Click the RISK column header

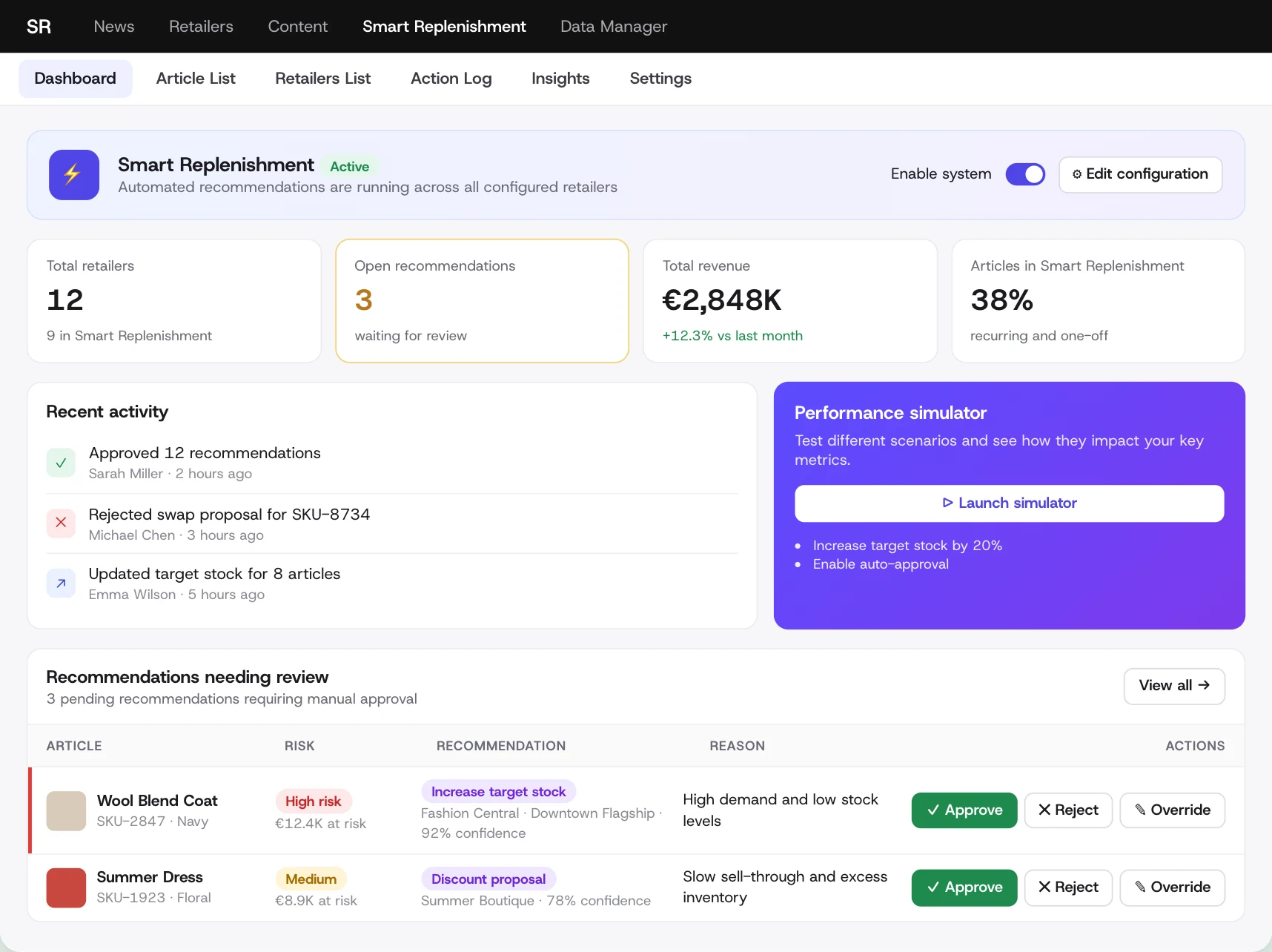[x=299, y=746]
